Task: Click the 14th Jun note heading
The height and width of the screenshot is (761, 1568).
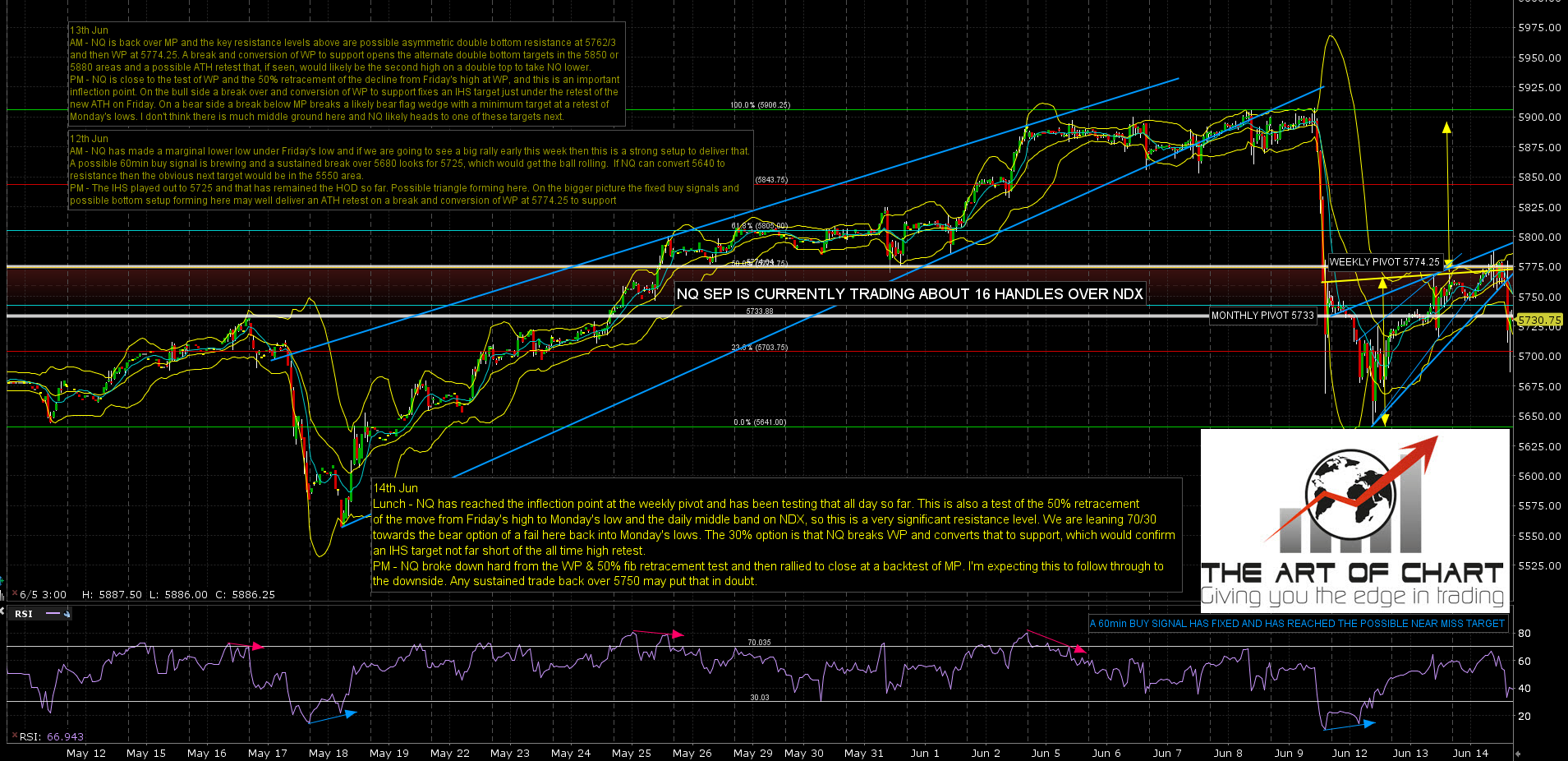Action: (395, 488)
